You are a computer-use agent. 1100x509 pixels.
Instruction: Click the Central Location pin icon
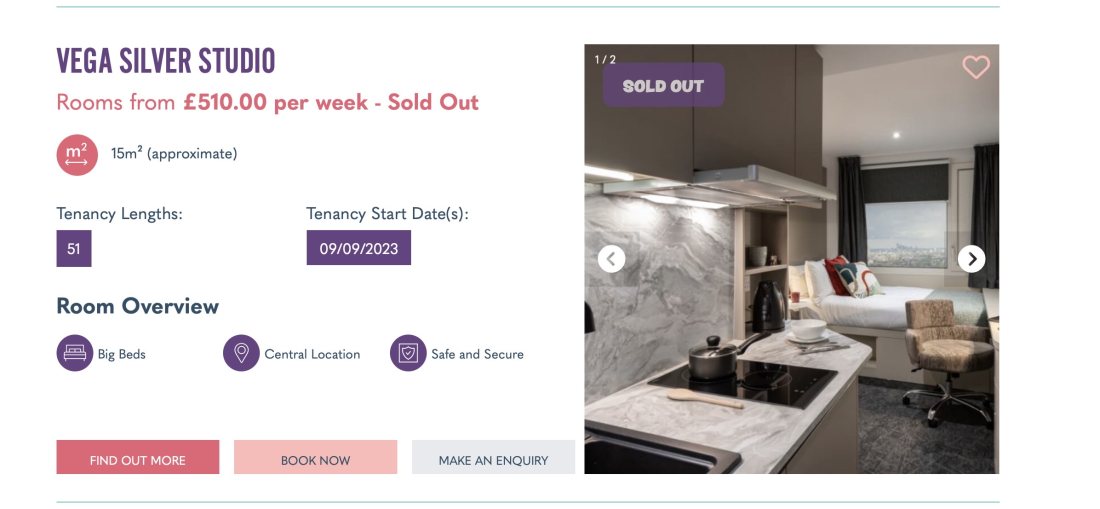point(241,353)
